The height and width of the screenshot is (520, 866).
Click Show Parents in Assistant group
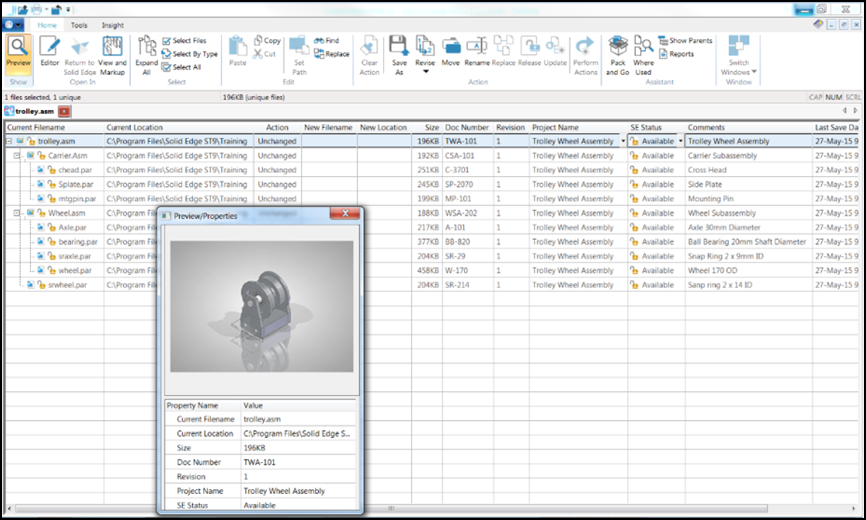(685, 40)
